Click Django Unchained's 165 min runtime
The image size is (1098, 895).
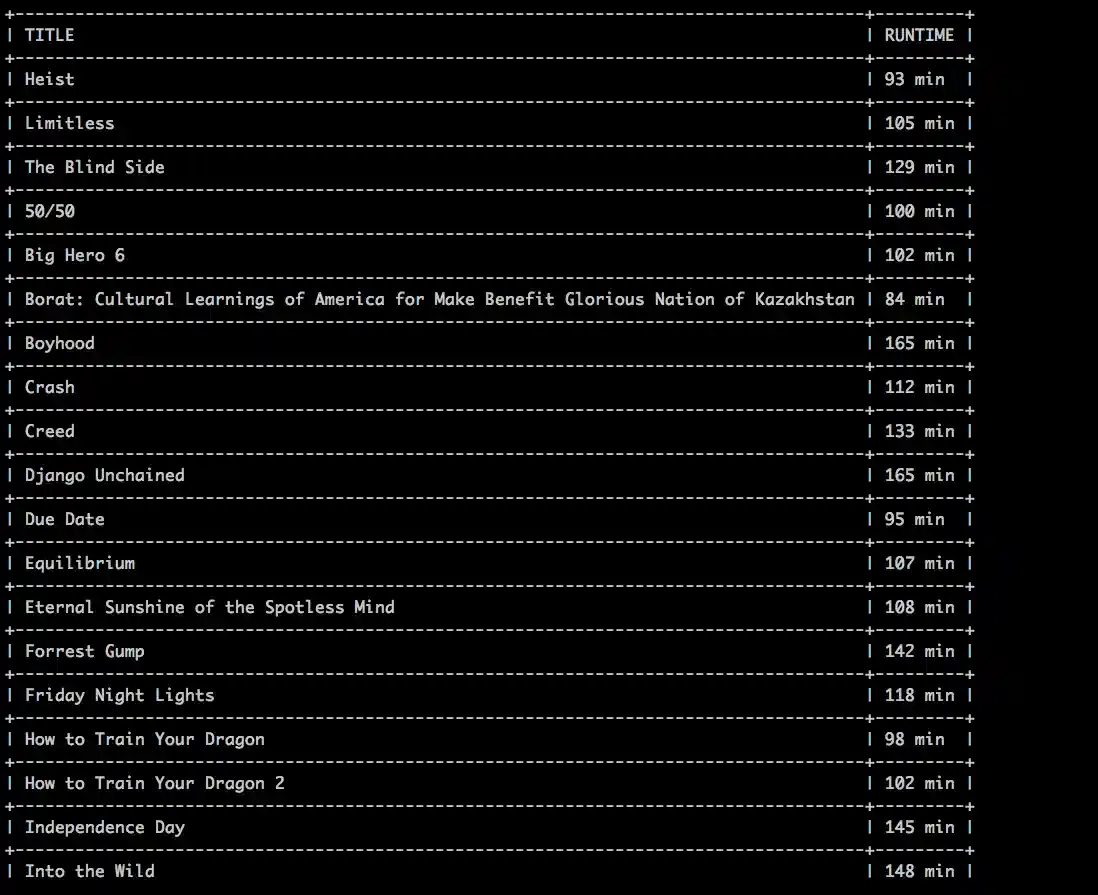[919, 476]
